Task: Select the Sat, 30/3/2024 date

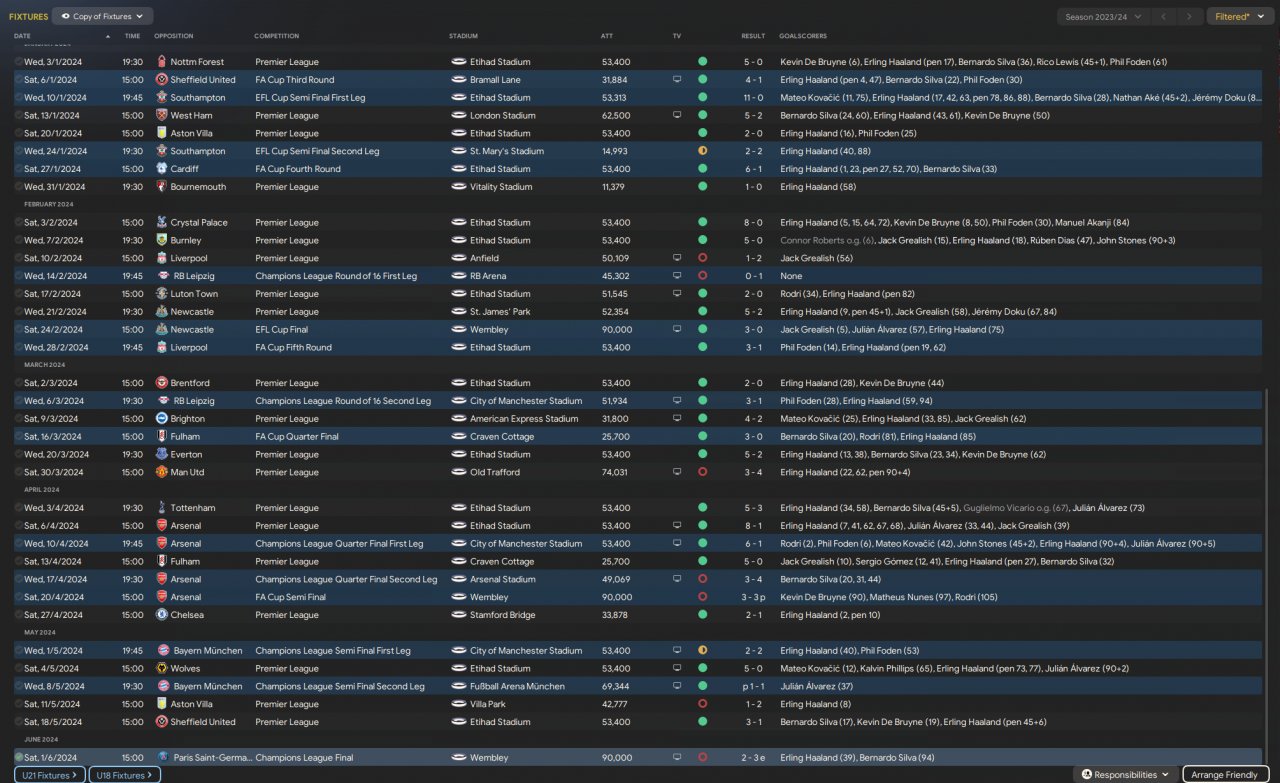Action: click(x=54, y=472)
